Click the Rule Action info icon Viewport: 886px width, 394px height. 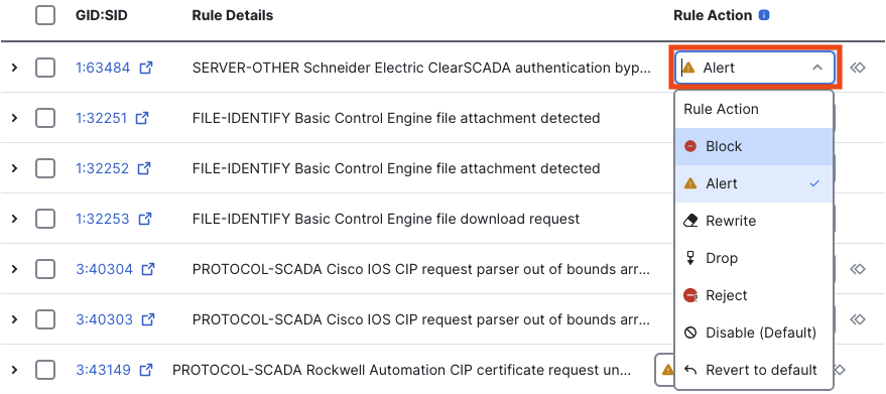pos(764,15)
